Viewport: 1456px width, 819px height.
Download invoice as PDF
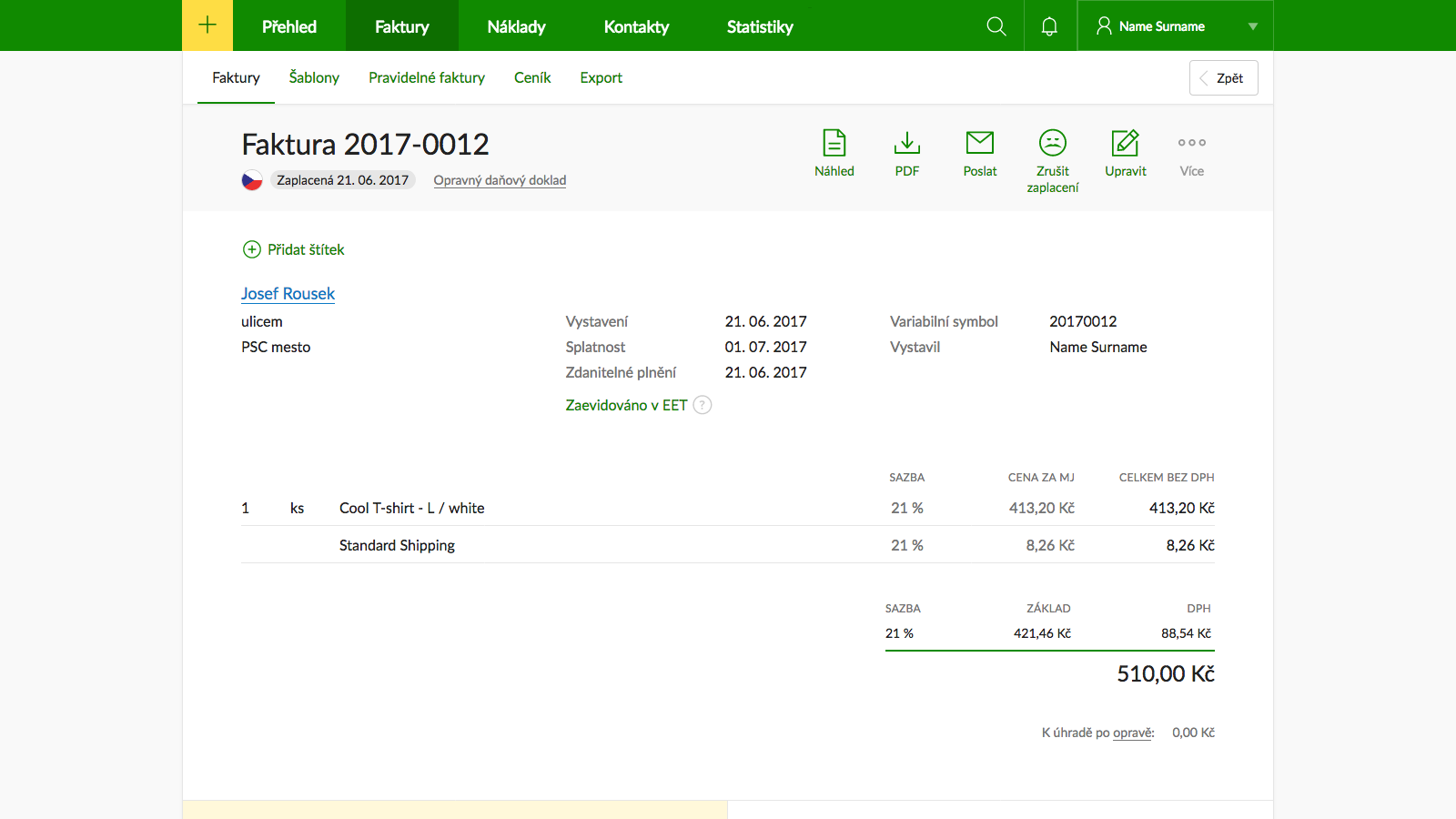coord(907,143)
